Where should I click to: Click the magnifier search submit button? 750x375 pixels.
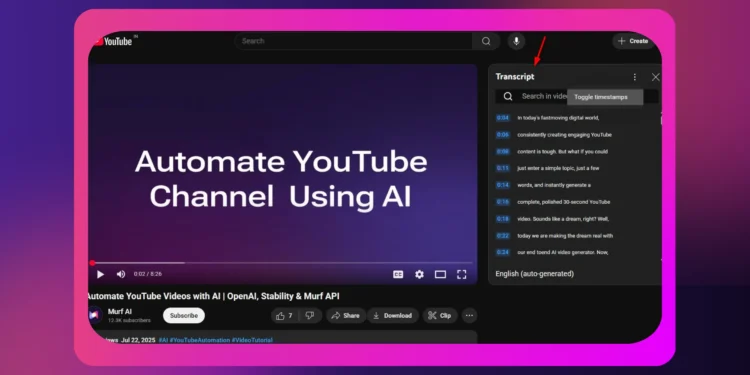[486, 41]
